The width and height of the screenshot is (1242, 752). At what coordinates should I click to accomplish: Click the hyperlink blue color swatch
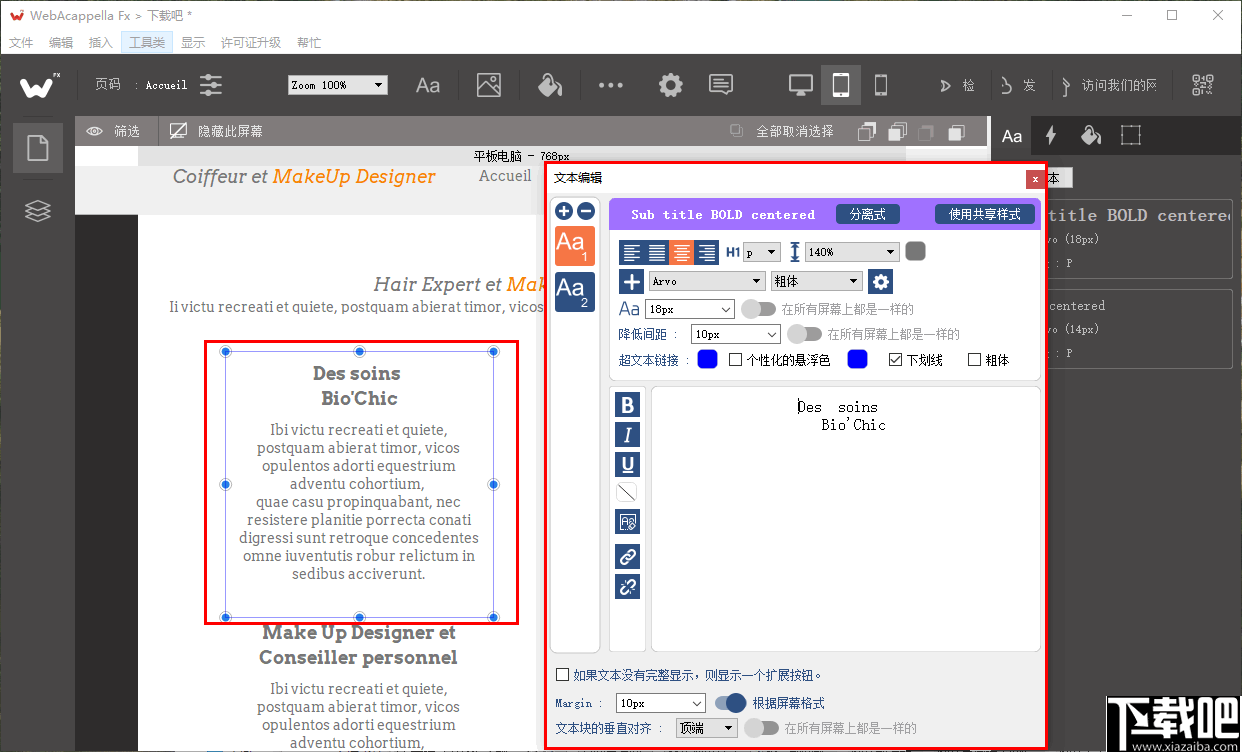pos(707,359)
